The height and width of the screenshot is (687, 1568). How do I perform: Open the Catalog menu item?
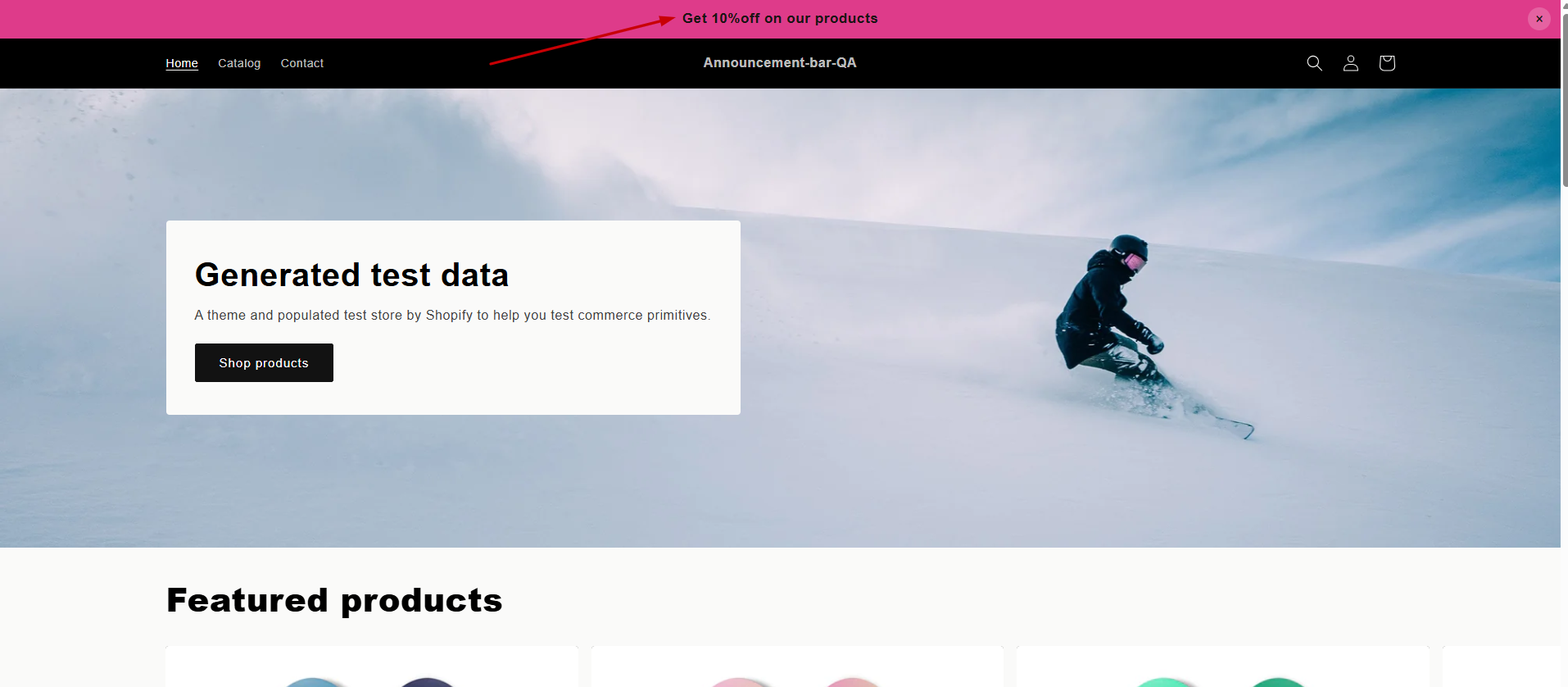239,63
